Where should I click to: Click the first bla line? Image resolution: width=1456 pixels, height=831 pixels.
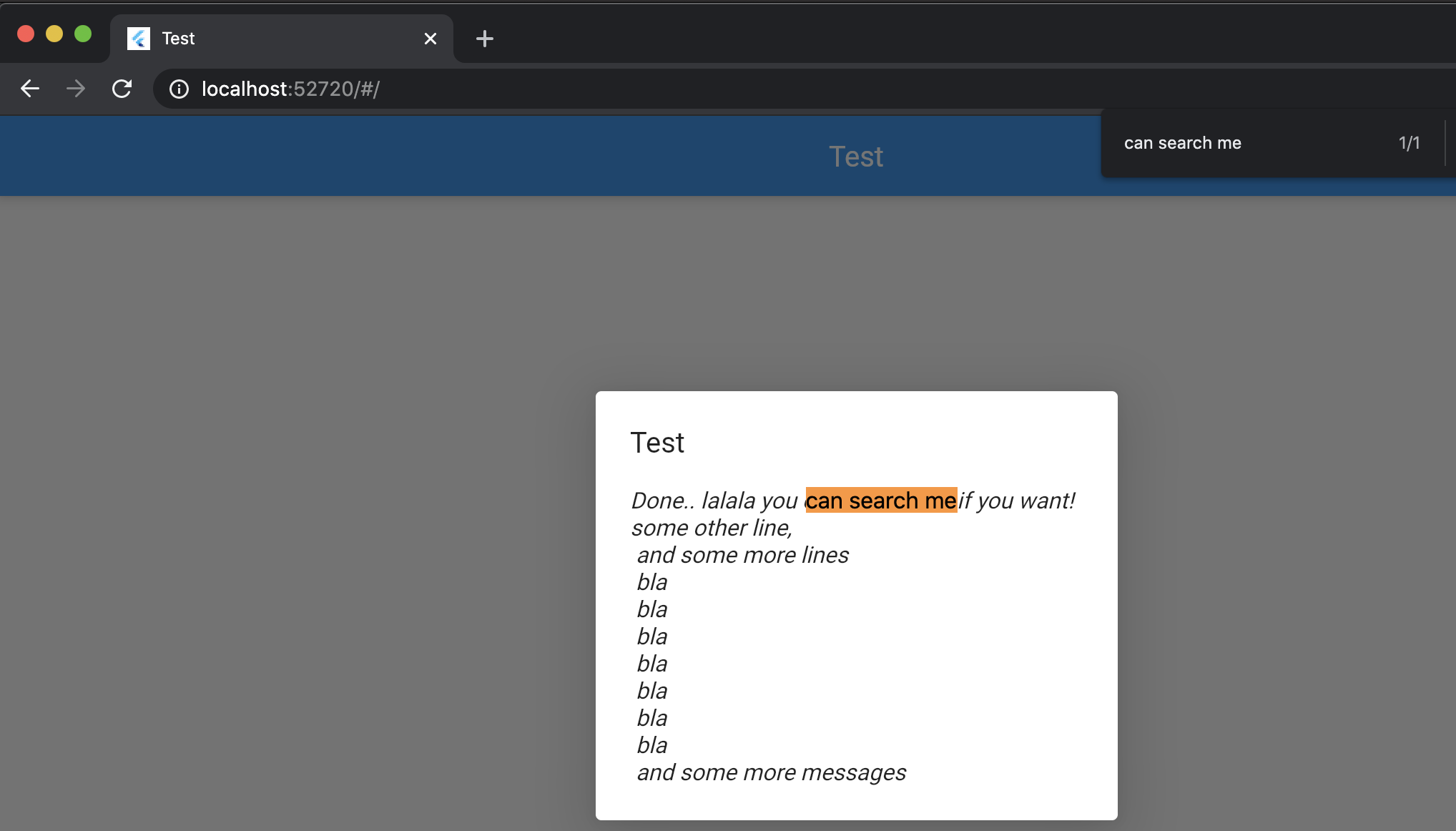[651, 582]
